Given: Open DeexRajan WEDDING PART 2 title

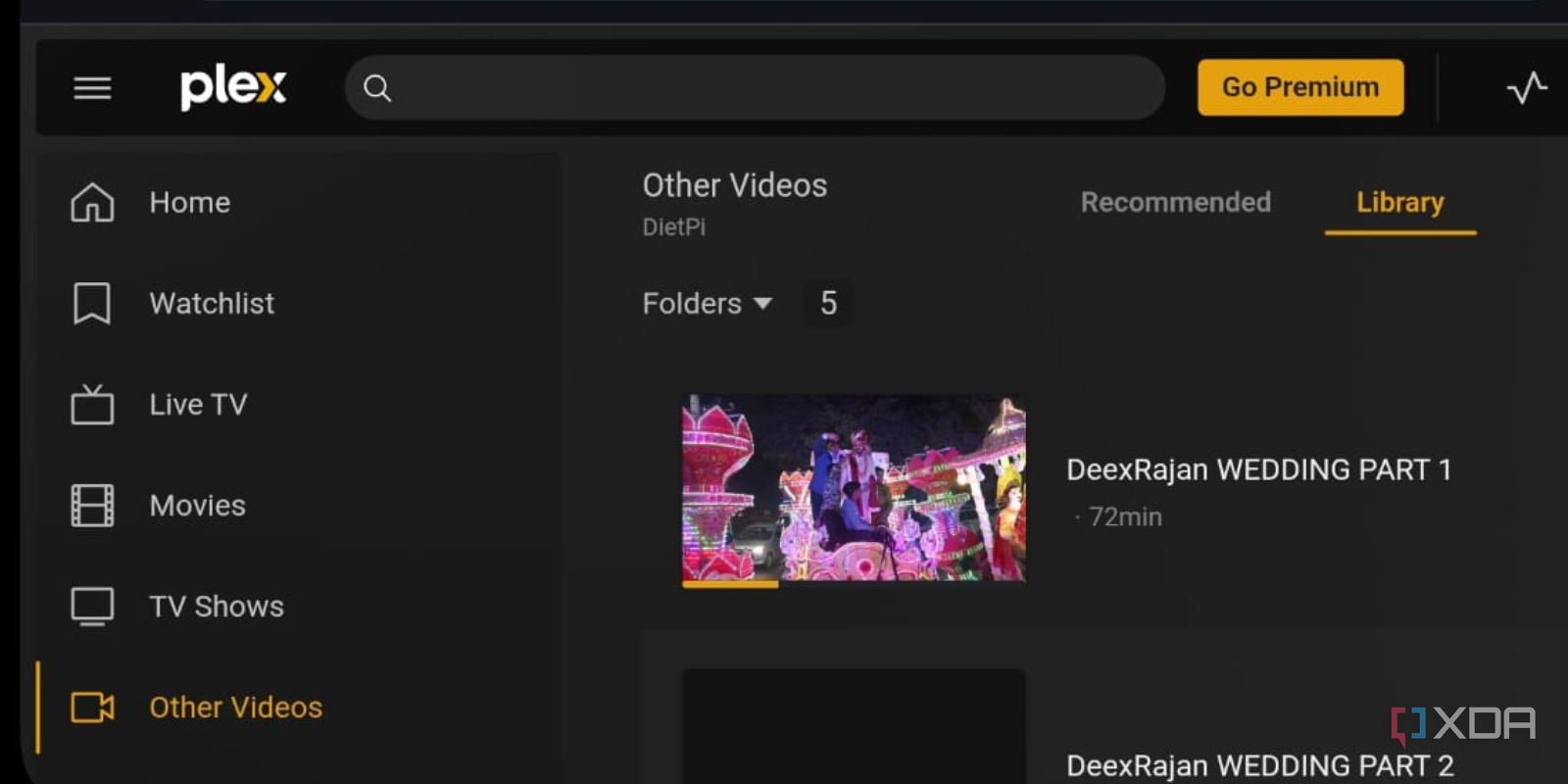Looking at the screenshot, I should 1260,765.
